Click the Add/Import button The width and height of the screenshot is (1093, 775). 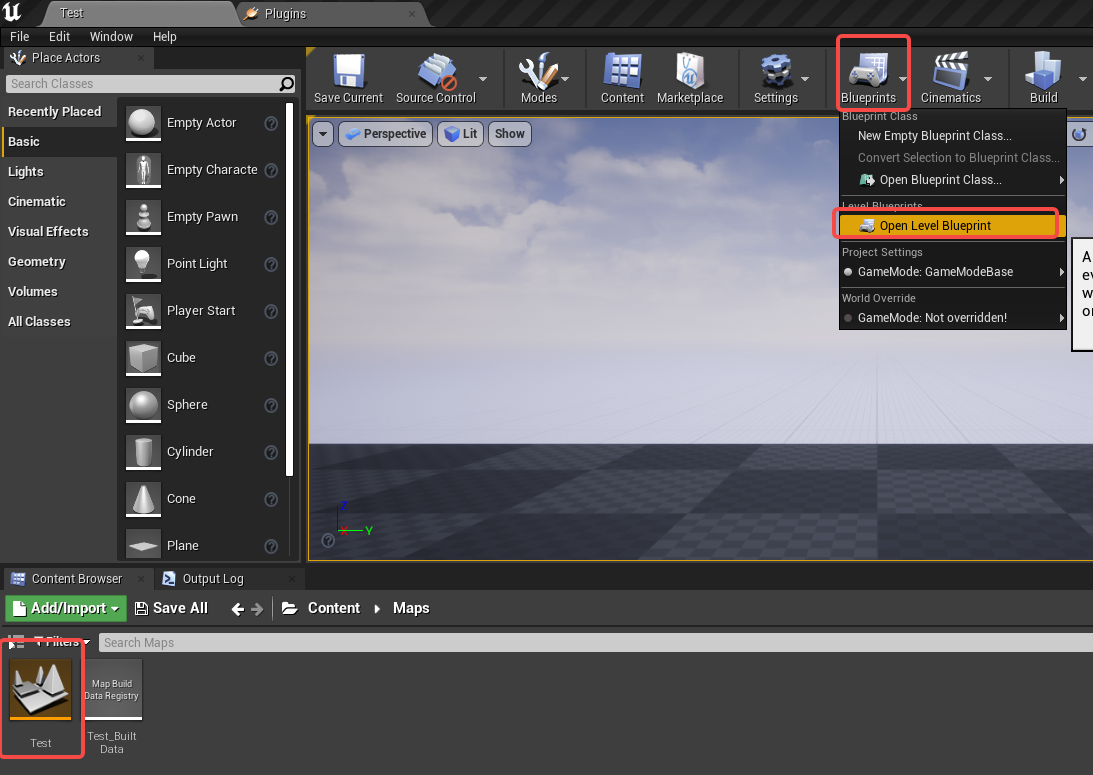(66, 608)
